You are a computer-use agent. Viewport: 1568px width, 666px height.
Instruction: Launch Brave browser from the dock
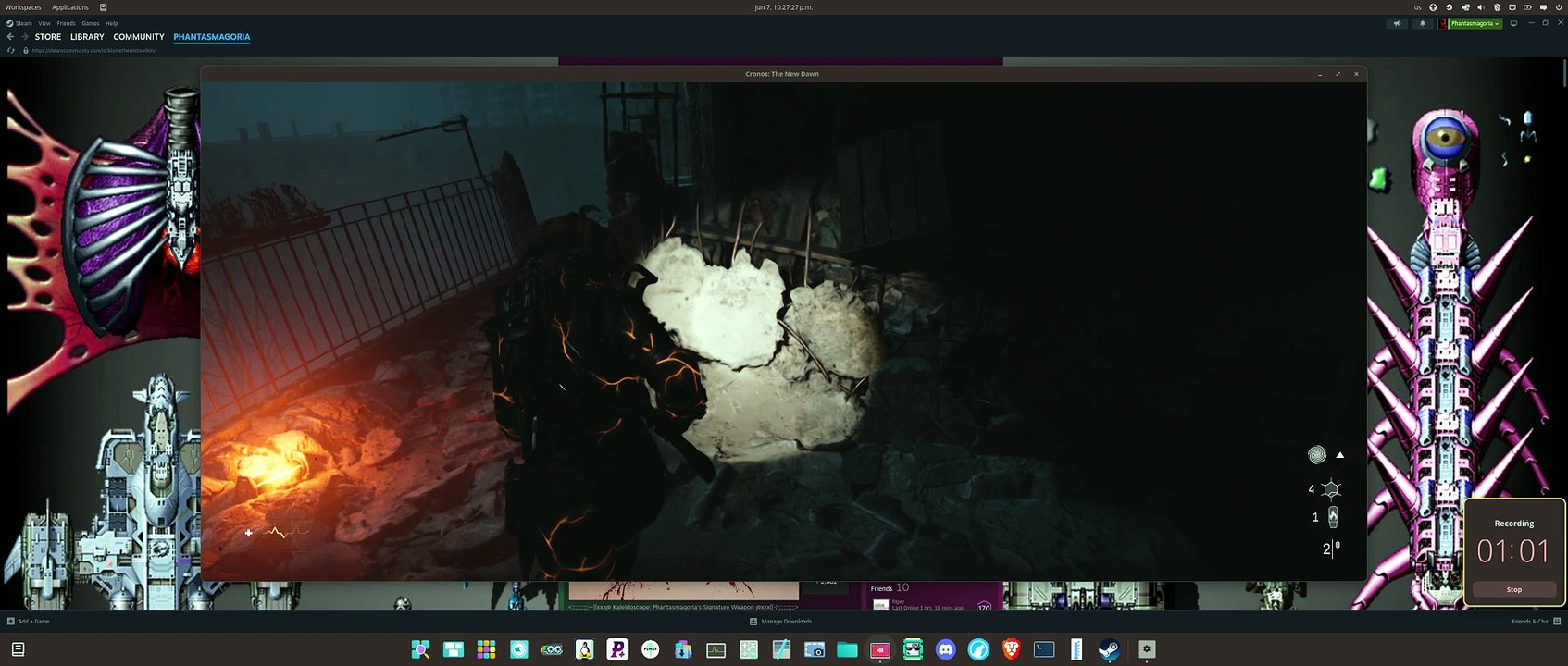[x=1011, y=649]
